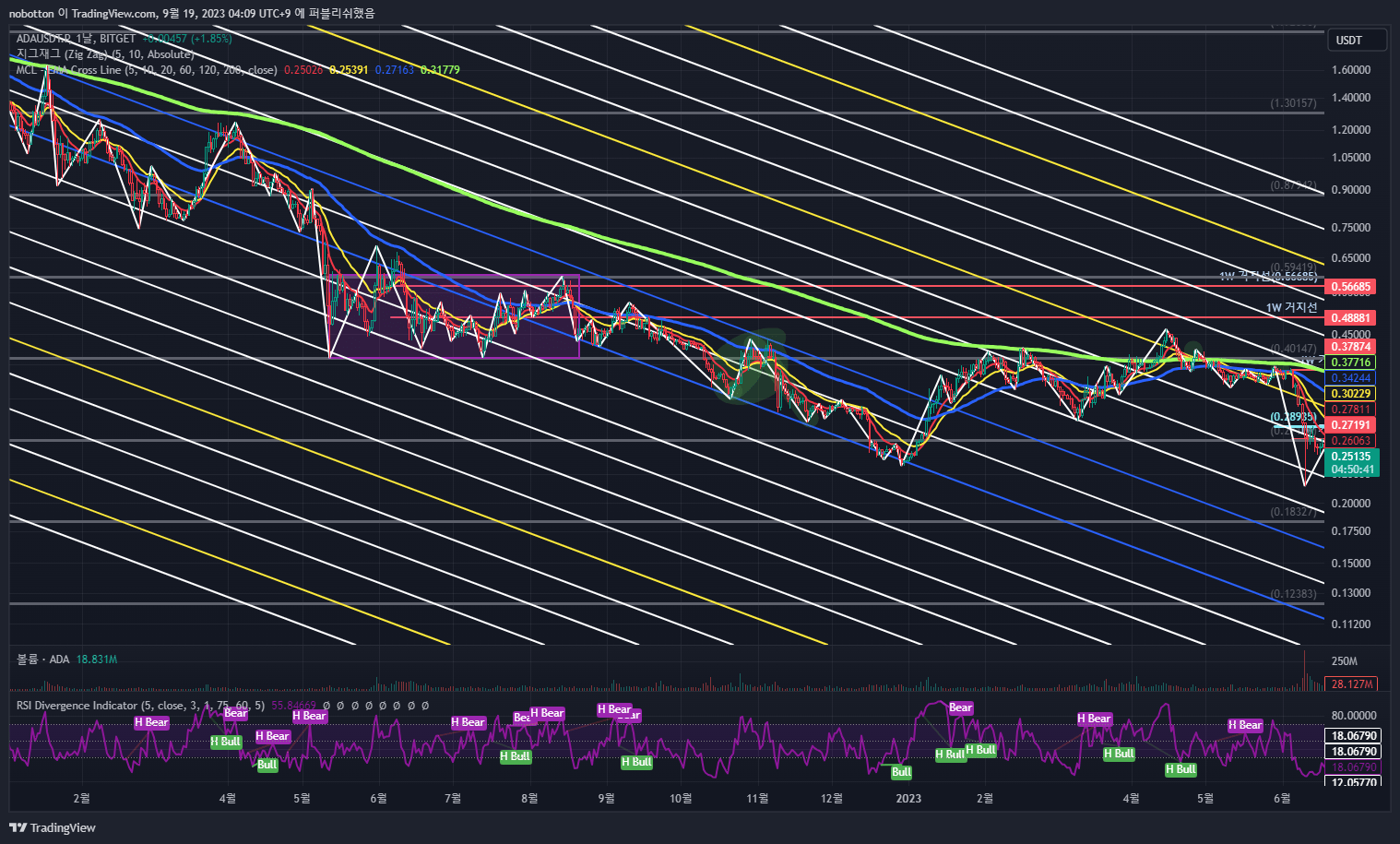
Task: Select the MCL EMA Cross Line legend
Action: click(146, 70)
